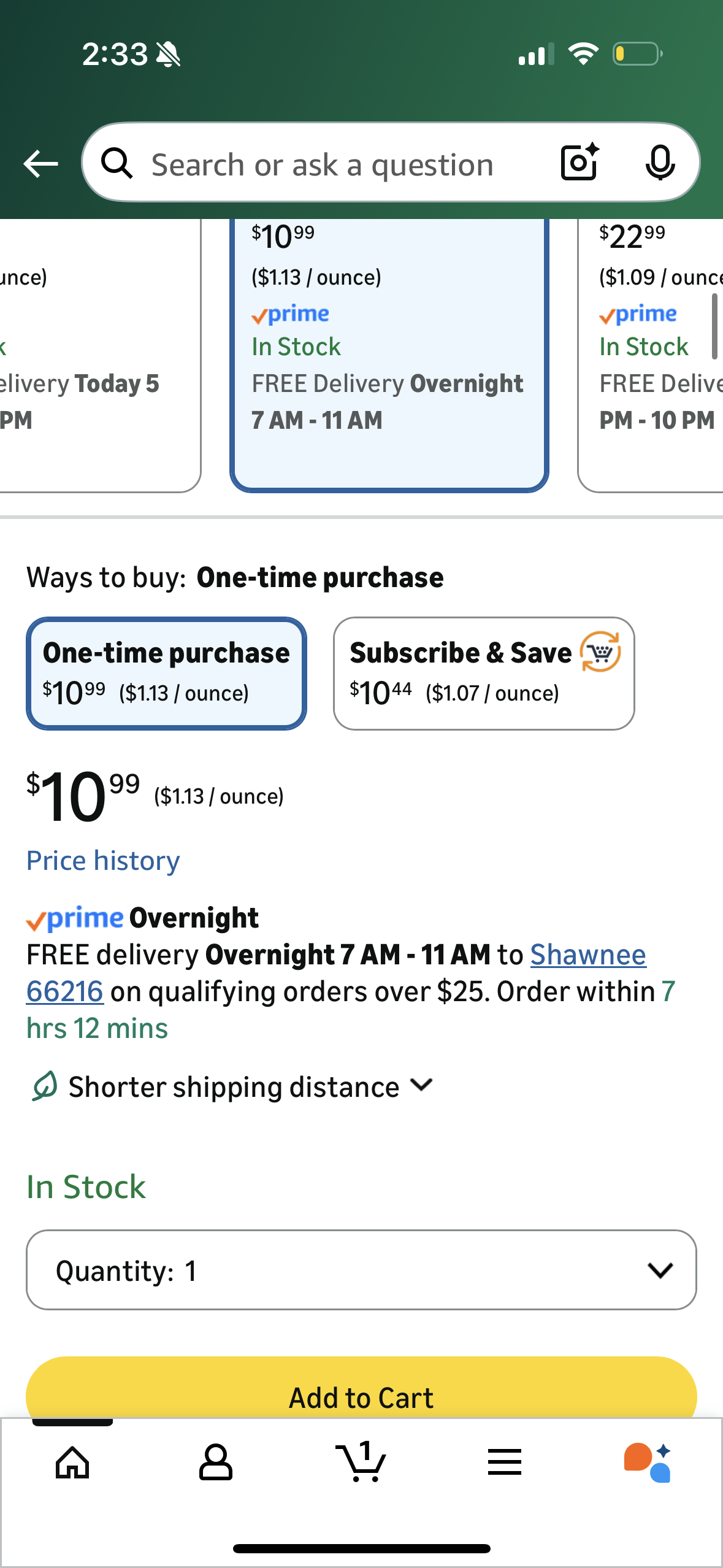The image size is (723, 1568).
Task: Go to Home tab icon
Action: [72, 1462]
